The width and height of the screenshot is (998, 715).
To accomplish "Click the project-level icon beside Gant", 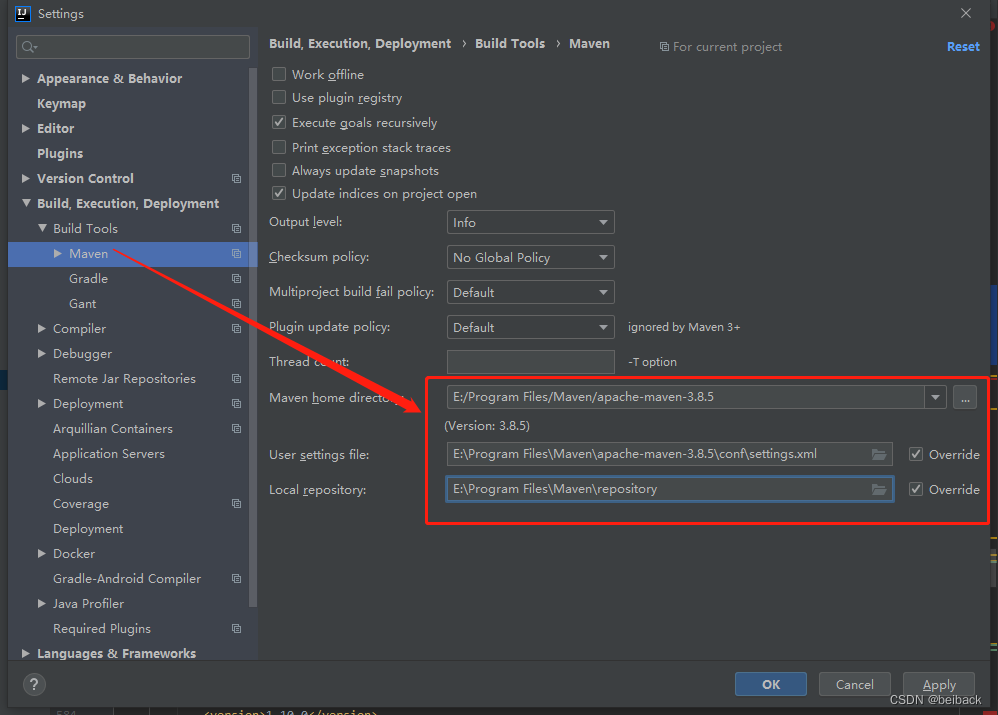I will pos(236,304).
